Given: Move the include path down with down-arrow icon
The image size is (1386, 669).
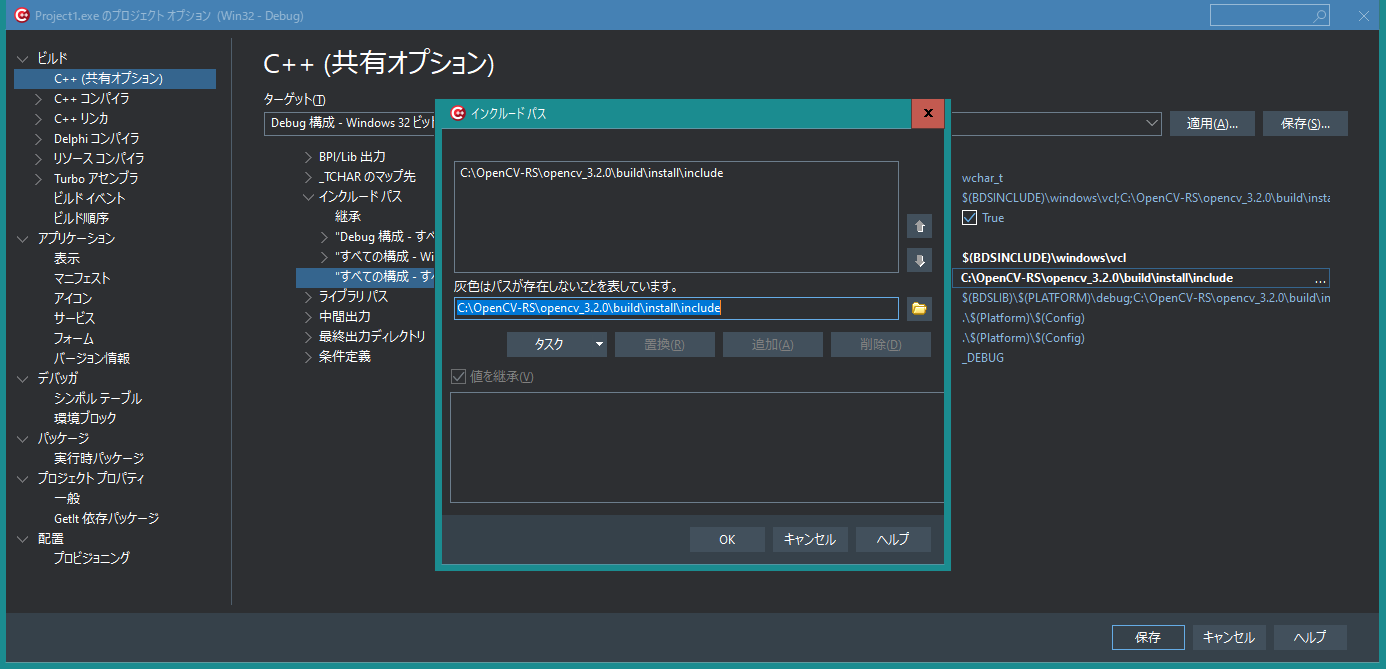Looking at the screenshot, I should point(919,260).
